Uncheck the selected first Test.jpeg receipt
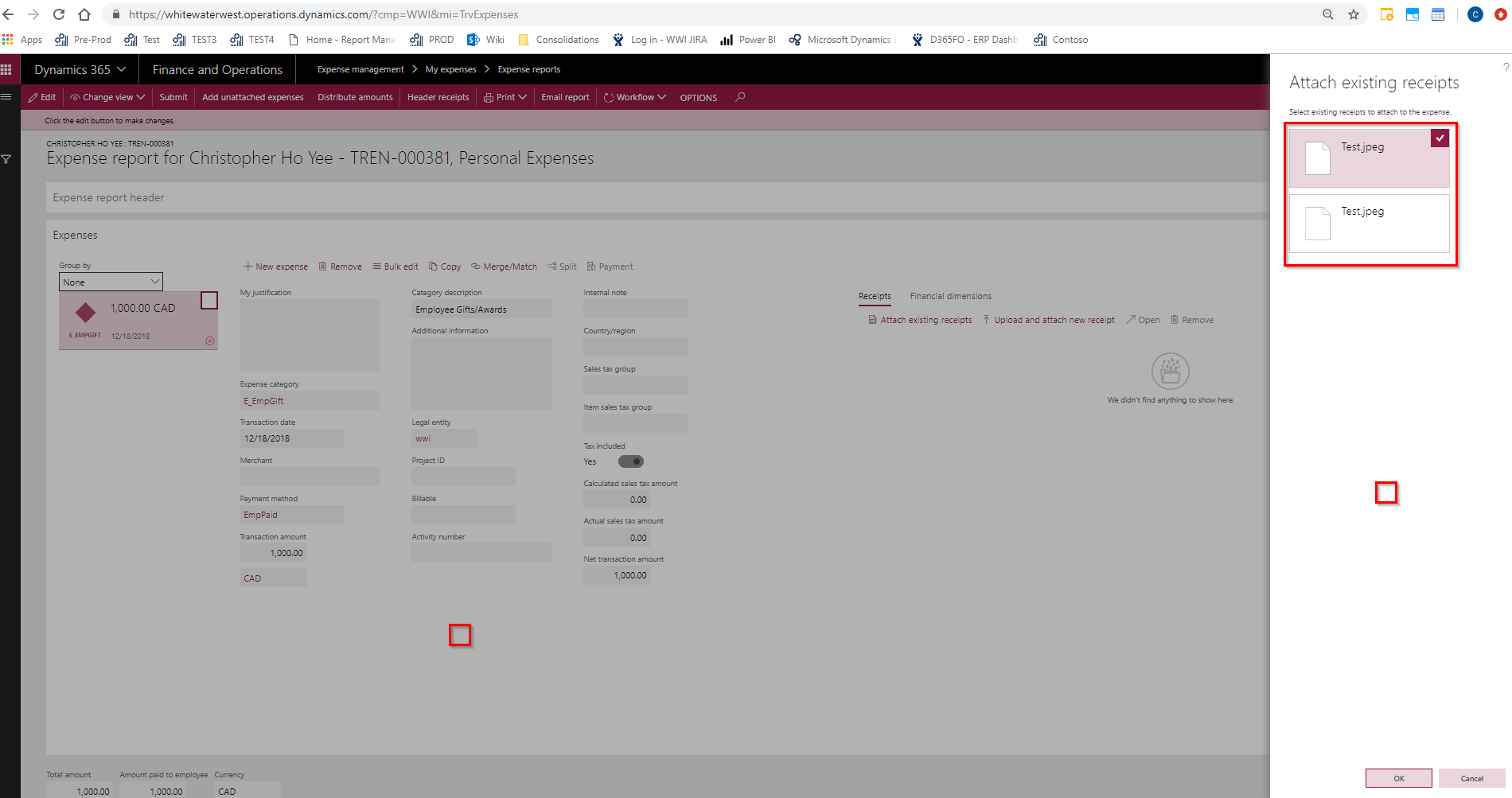Screen dimensions: 1512x798 [x=1440, y=138]
